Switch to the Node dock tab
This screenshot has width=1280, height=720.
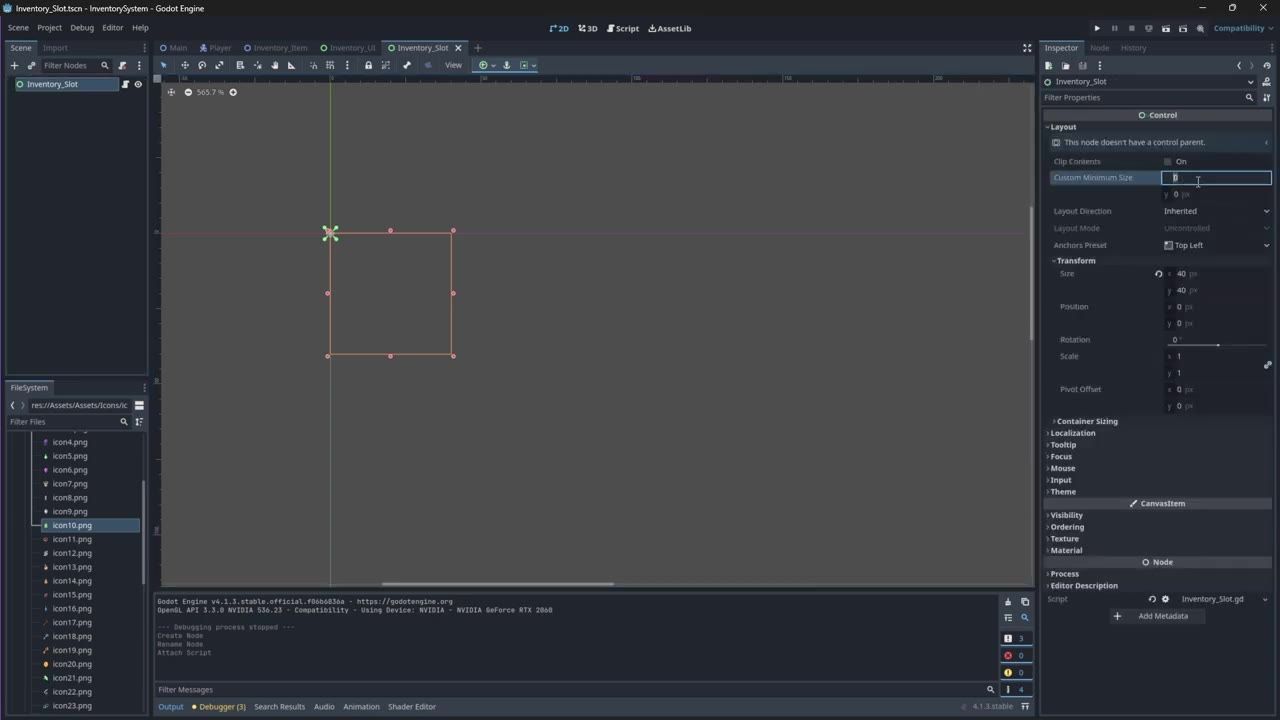point(1099,48)
